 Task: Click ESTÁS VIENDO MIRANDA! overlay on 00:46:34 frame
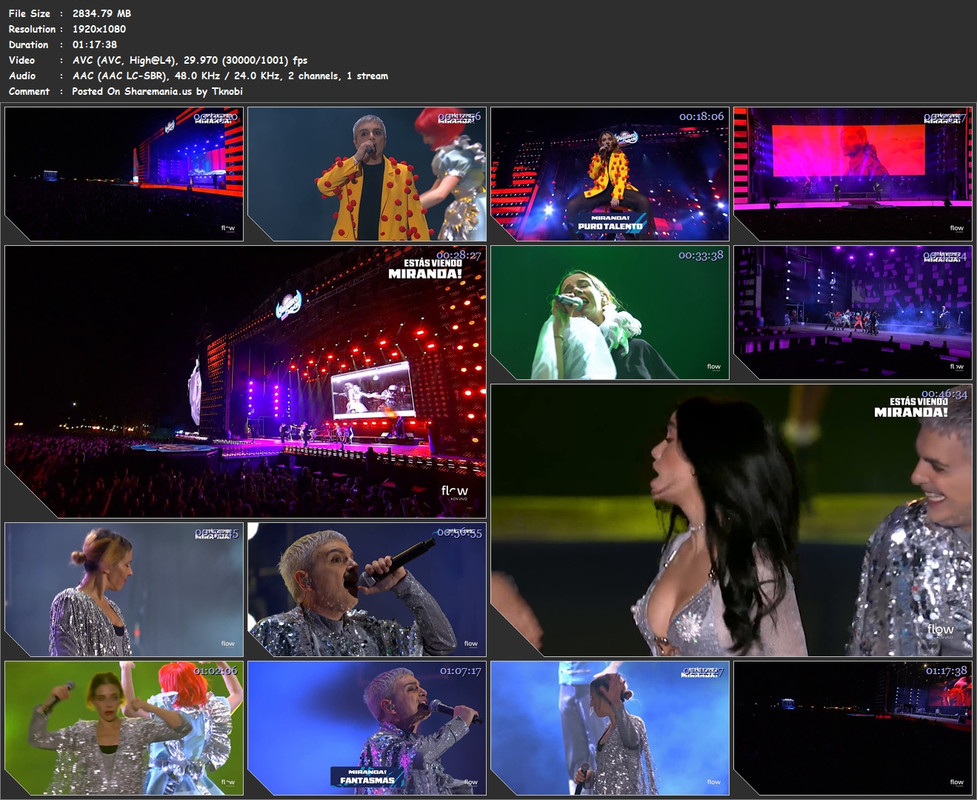(912, 407)
